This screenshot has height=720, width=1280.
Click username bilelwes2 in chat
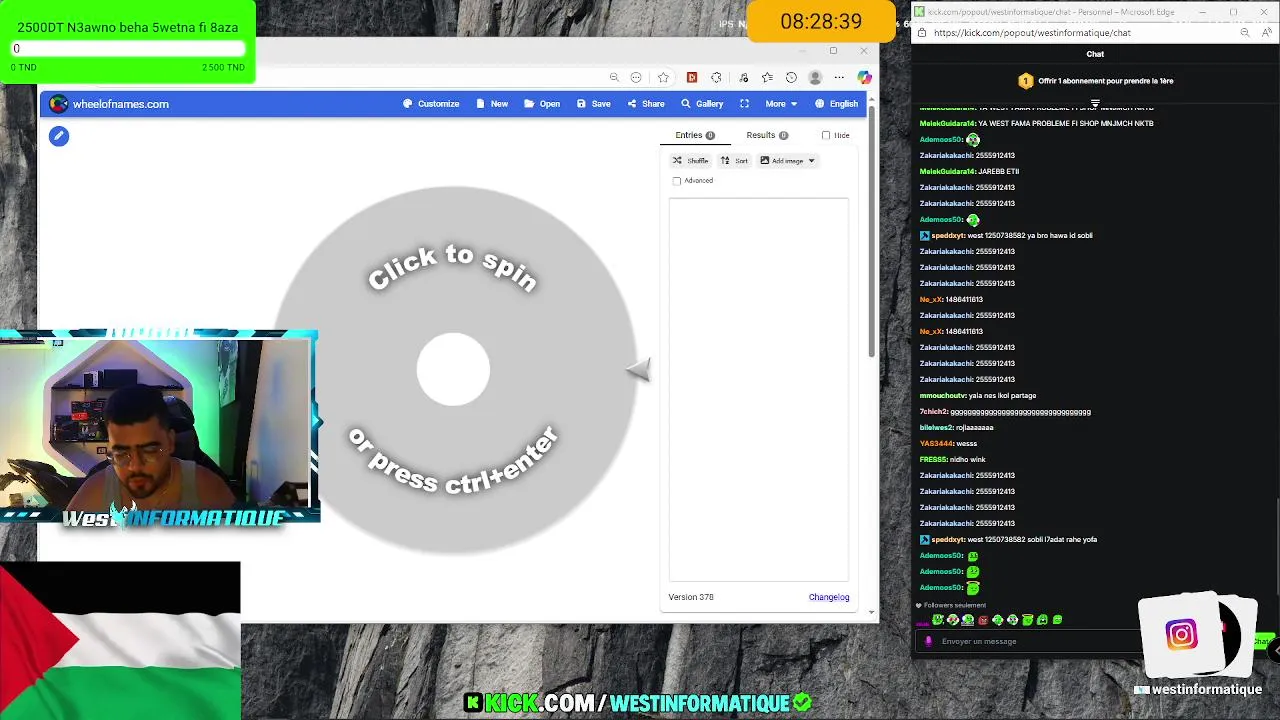tap(938, 428)
